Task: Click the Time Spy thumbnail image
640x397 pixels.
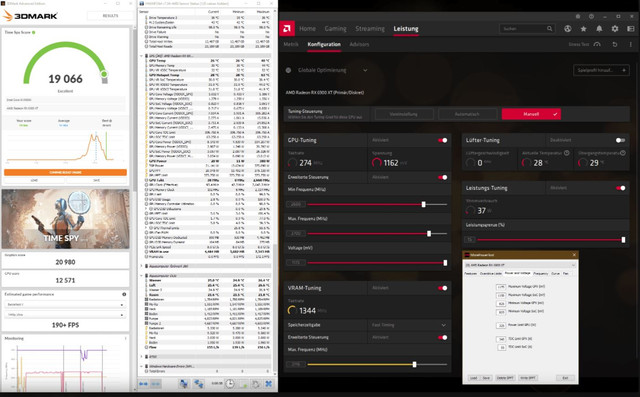Action: tap(65, 219)
